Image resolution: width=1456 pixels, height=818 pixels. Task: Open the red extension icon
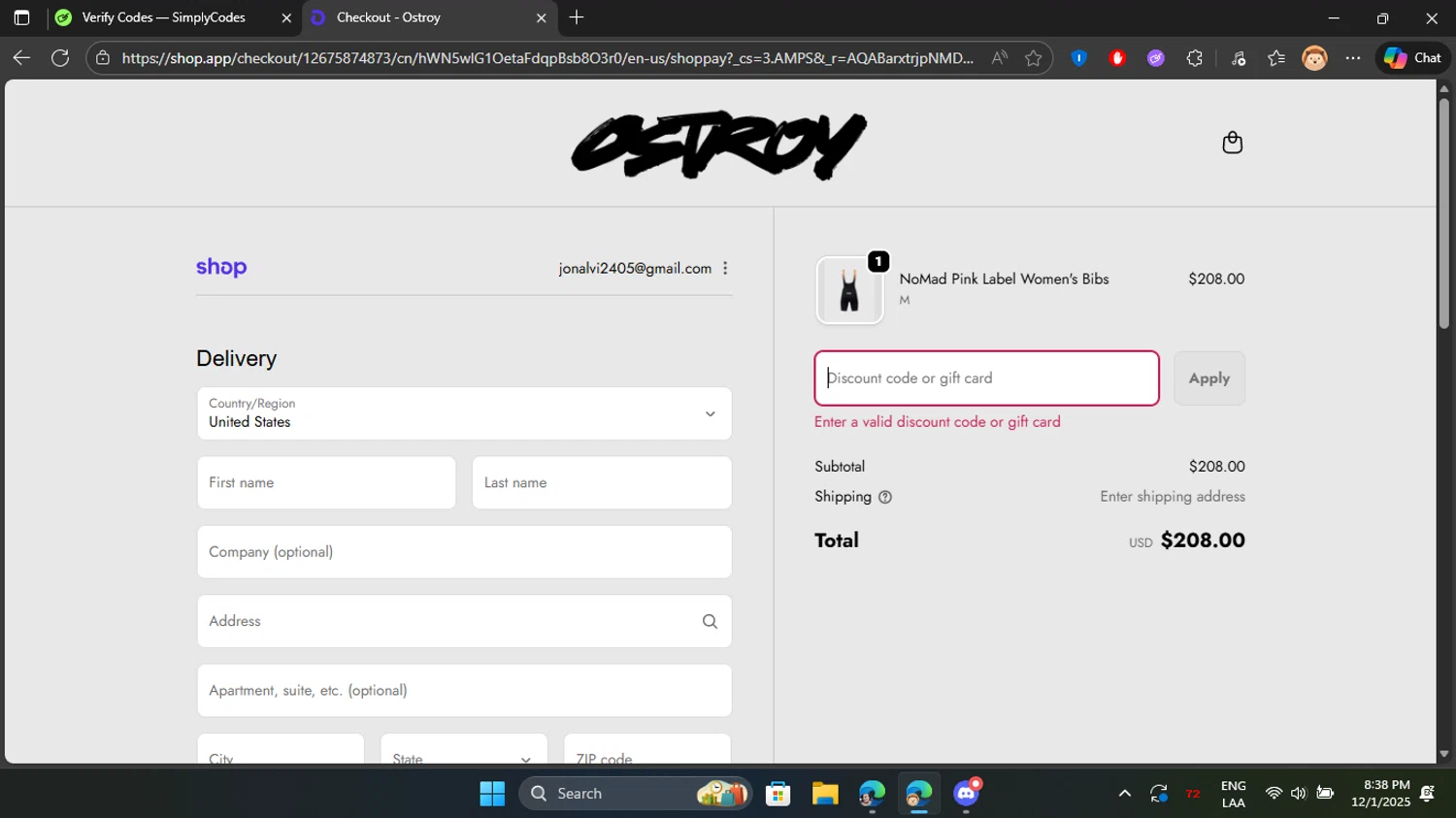click(x=1117, y=58)
